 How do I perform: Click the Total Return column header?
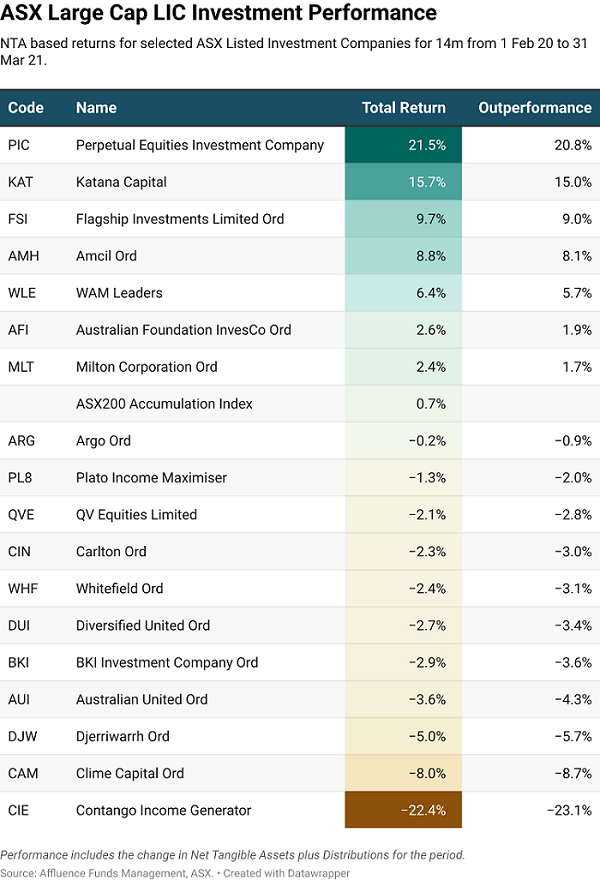point(403,108)
